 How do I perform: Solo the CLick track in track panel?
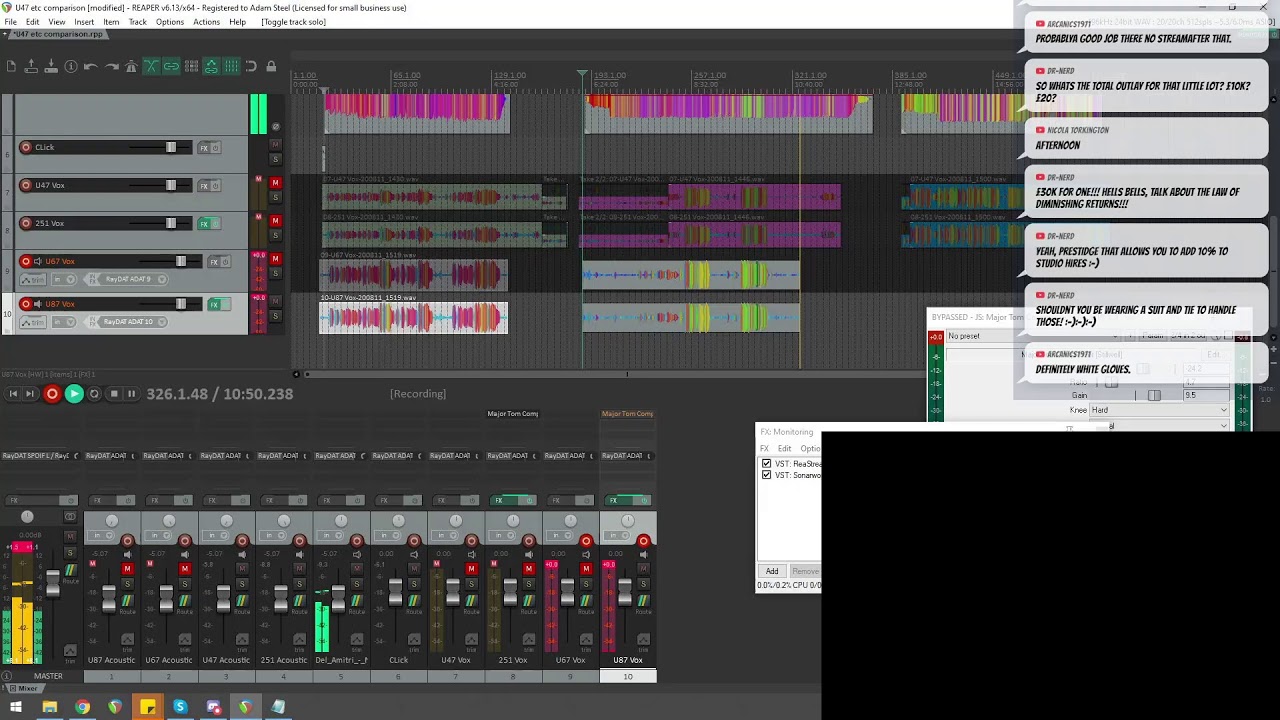pos(275,160)
